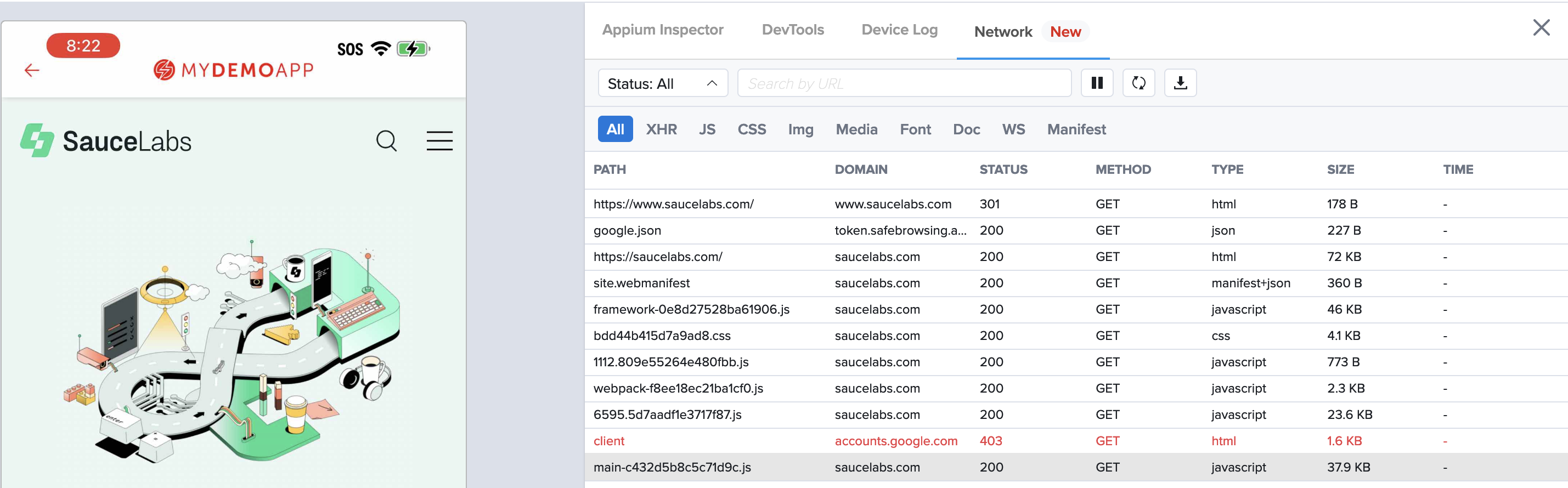Image resolution: width=1568 pixels, height=488 pixels.
Task: Click the manifest+json type cell
Action: coord(1250,283)
